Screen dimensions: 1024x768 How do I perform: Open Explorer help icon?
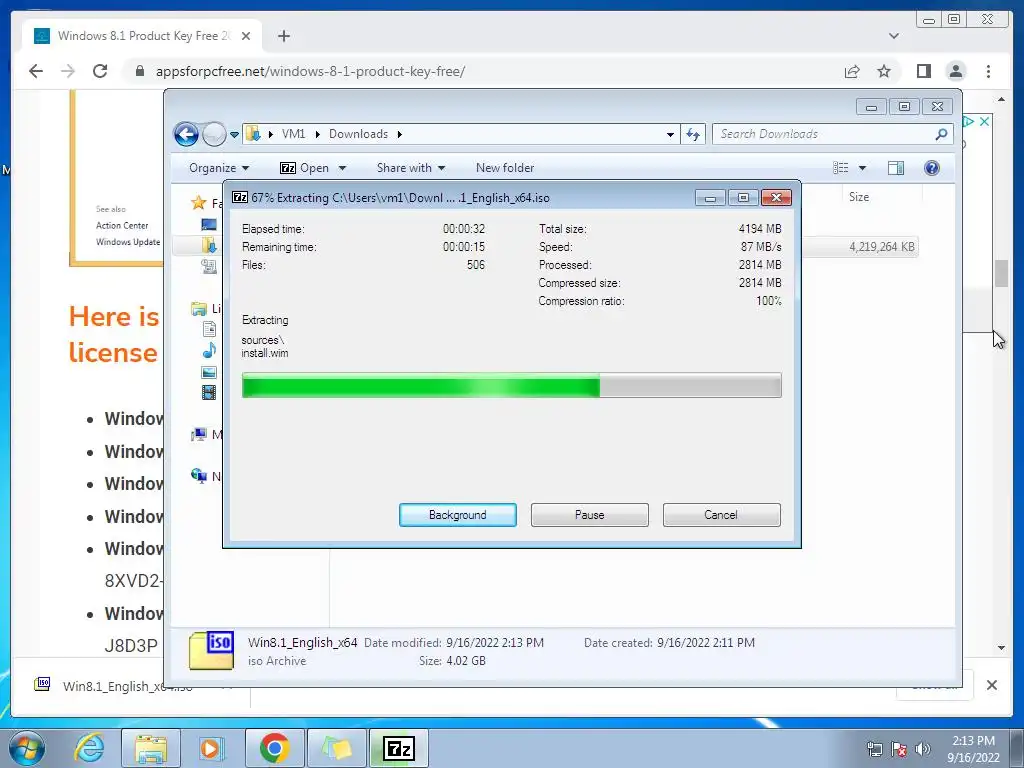[x=932, y=168]
